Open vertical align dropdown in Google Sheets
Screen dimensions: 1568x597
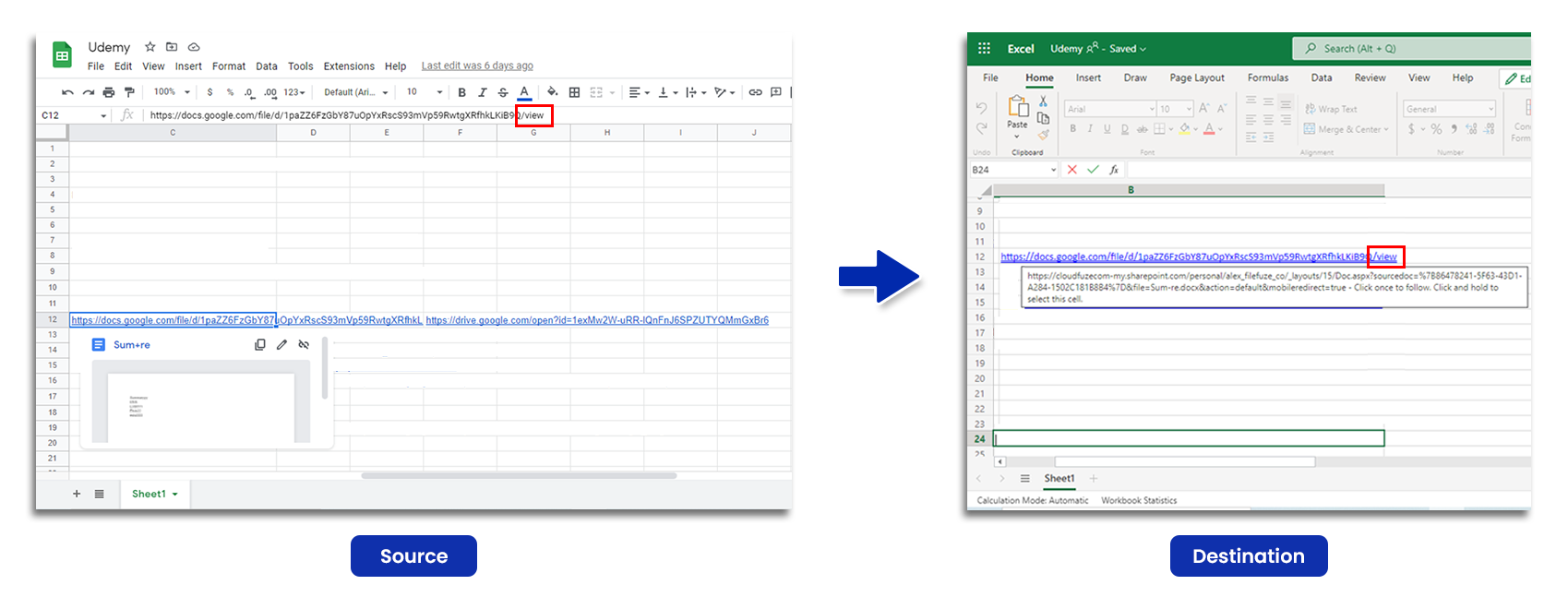pos(667,92)
